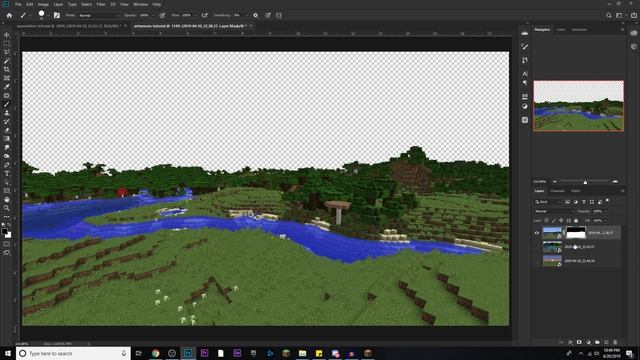
Task: Select the Eyedropper tool
Action: click(x=7, y=87)
